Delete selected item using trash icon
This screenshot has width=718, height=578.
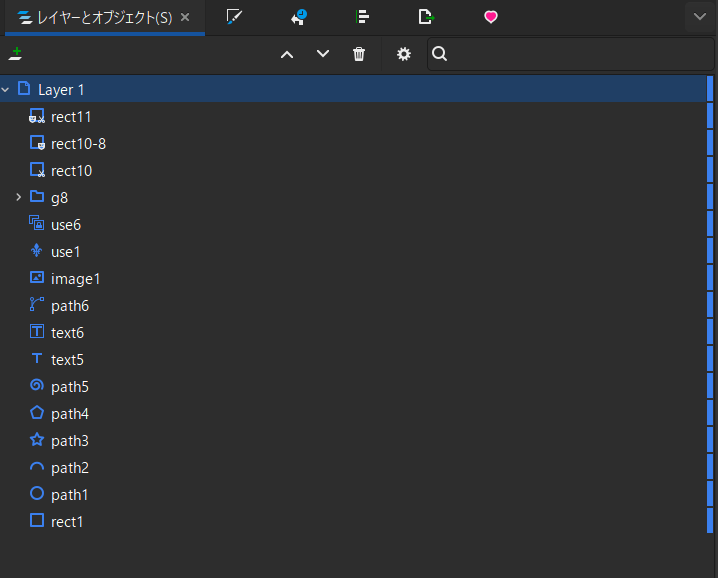pos(359,54)
